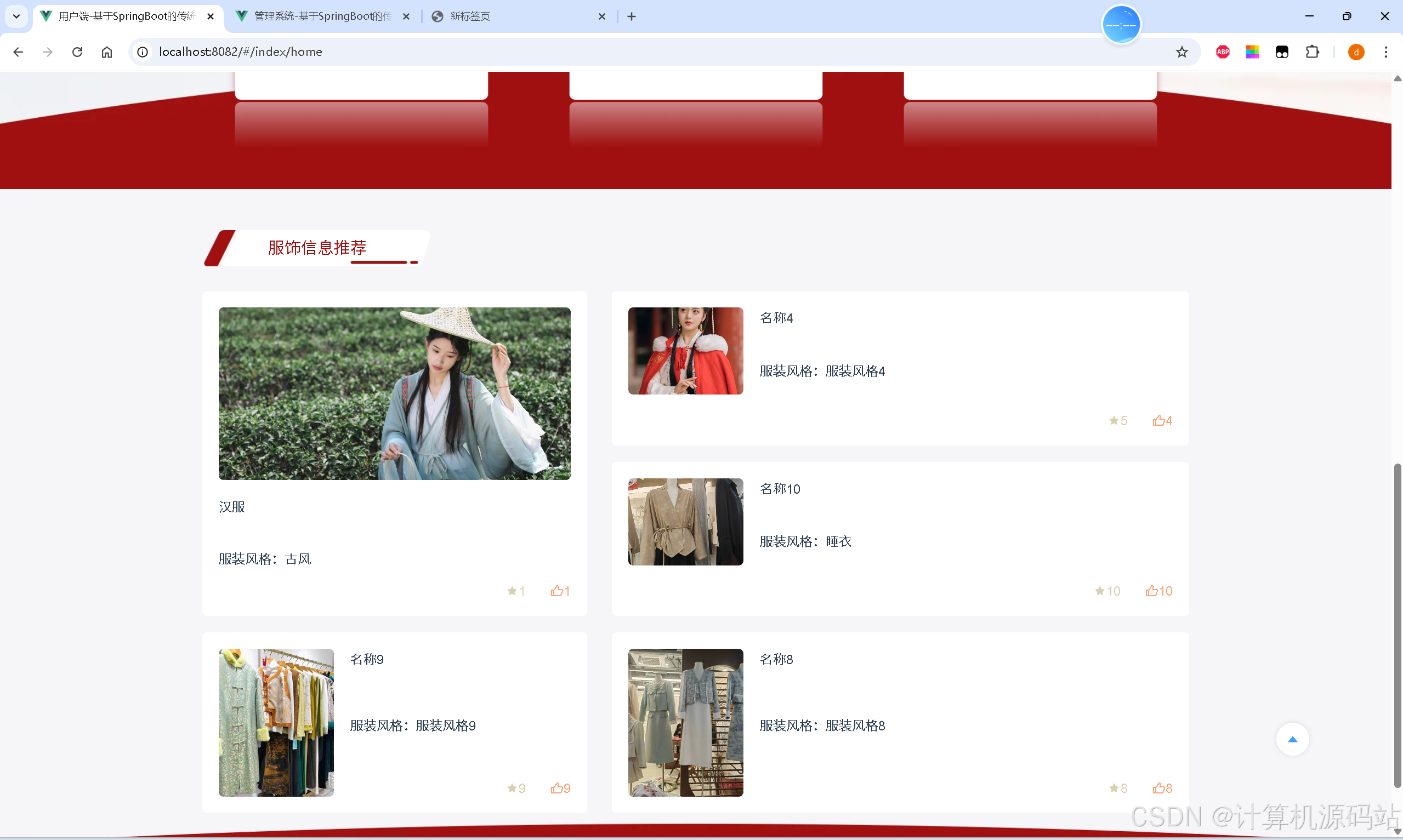Click thumbs-up icon on 名称4 card
Viewport: 1403px width, 840px height.
pos(1158,420)
